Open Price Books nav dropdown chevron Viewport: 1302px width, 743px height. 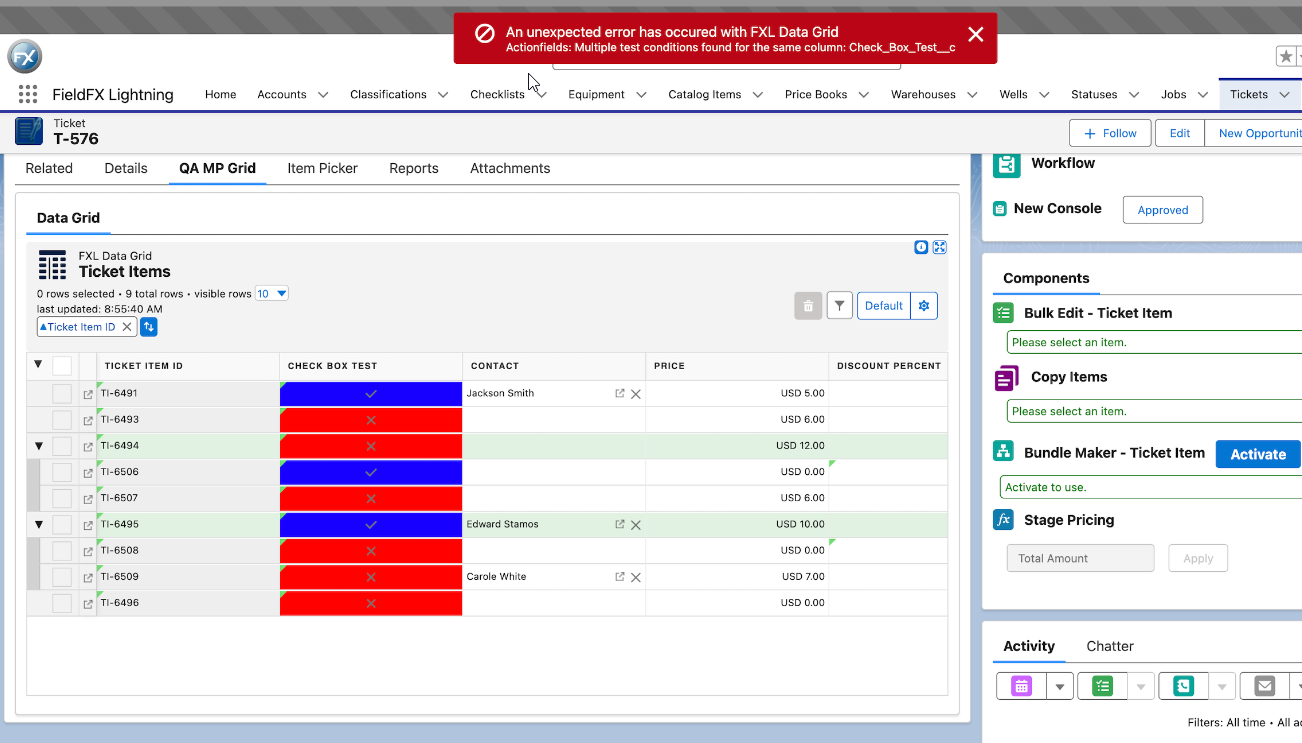pyautogui.click(x=863, y=95)
